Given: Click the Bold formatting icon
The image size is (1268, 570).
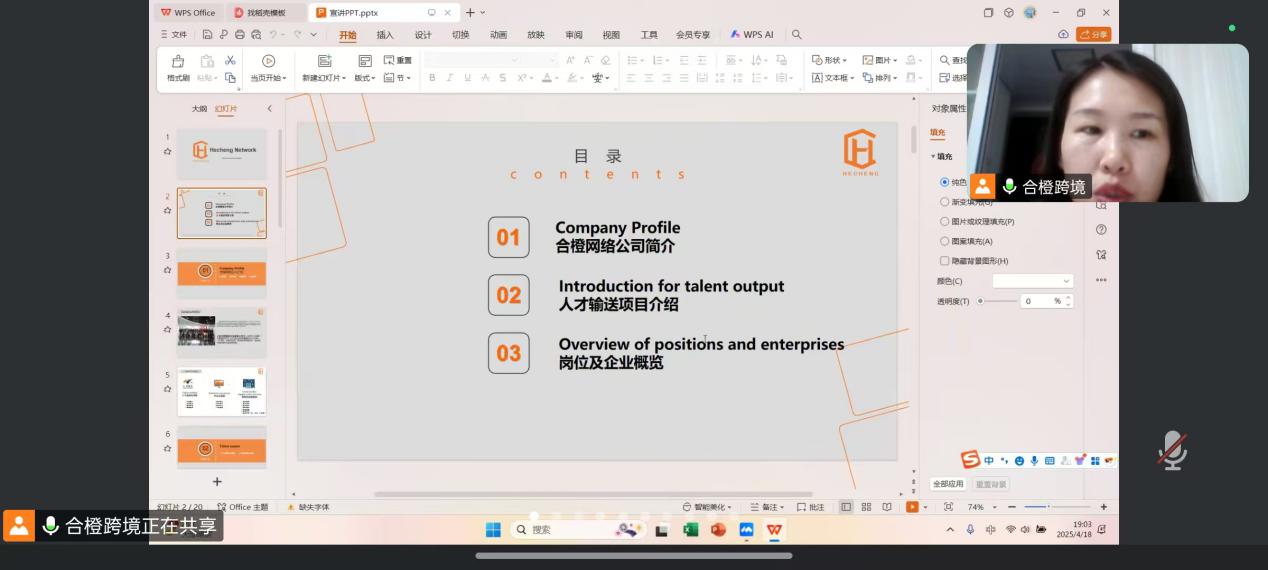Looking at the screenshot, I should (x=432, y=78).
